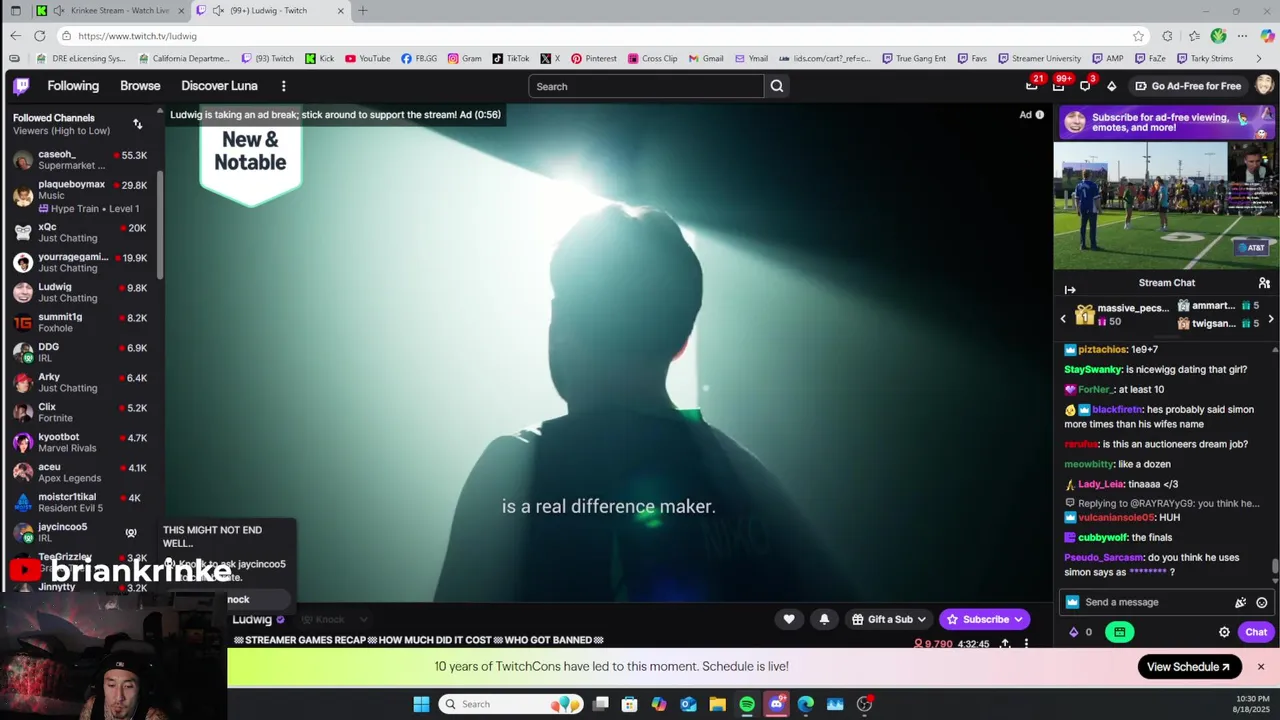Click the celebration icon in chat input
This screenshot has width=1280, height=720.
click(x=1240, y=602)
